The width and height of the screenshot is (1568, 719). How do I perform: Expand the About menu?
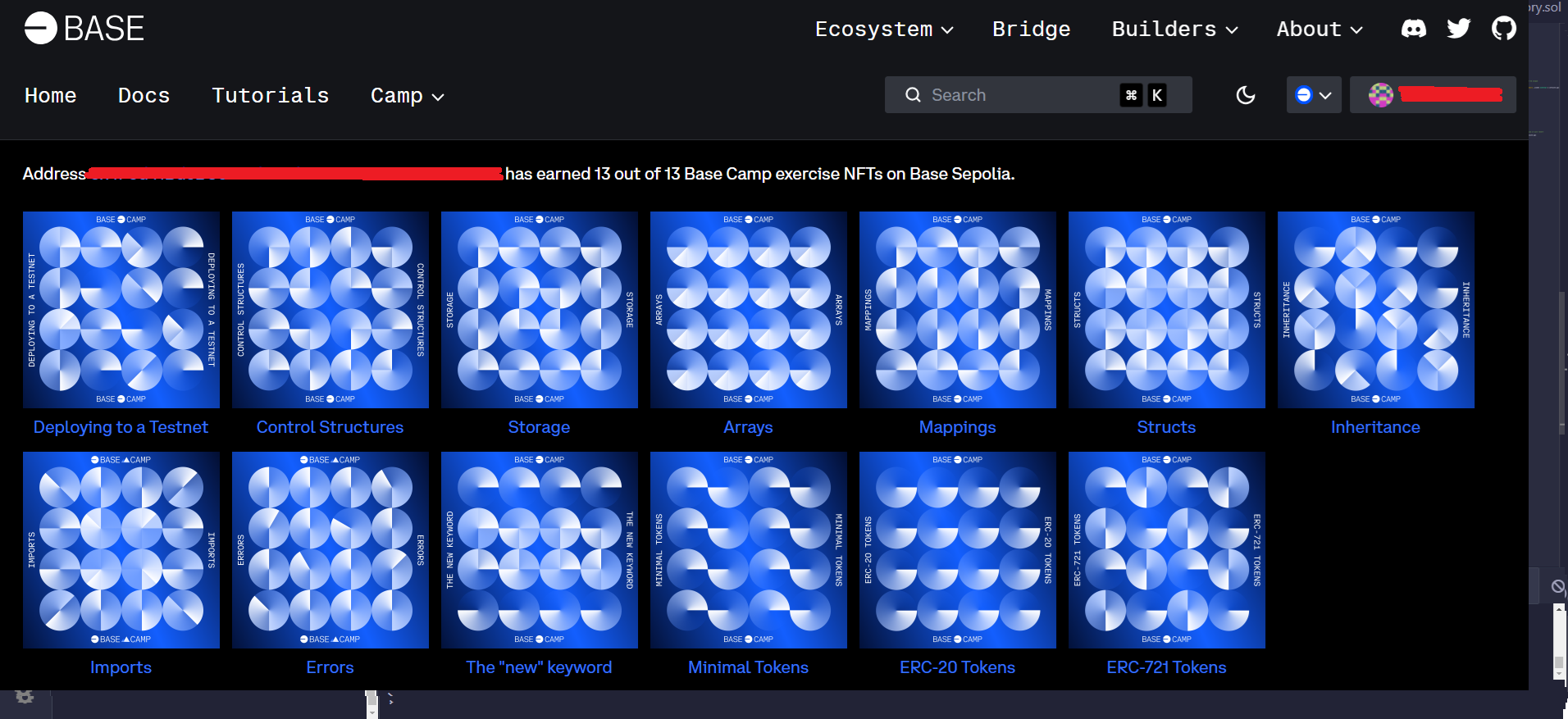click(x=1320, y=30)
